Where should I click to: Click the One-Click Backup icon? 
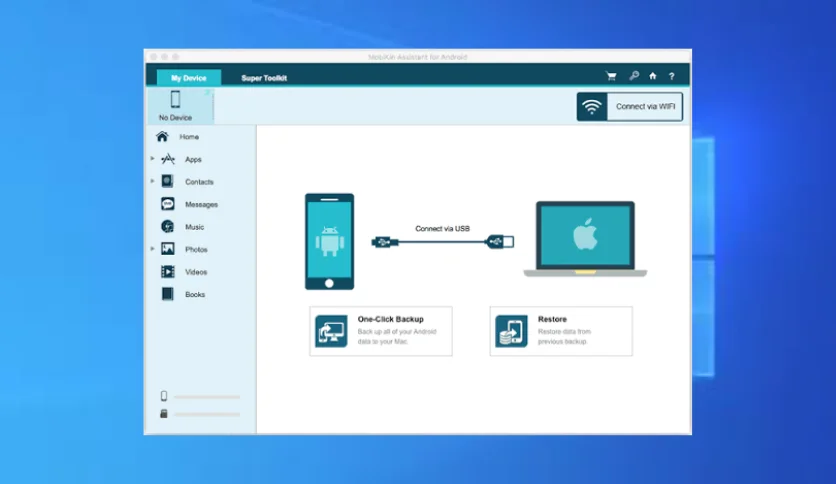point(331,331)
